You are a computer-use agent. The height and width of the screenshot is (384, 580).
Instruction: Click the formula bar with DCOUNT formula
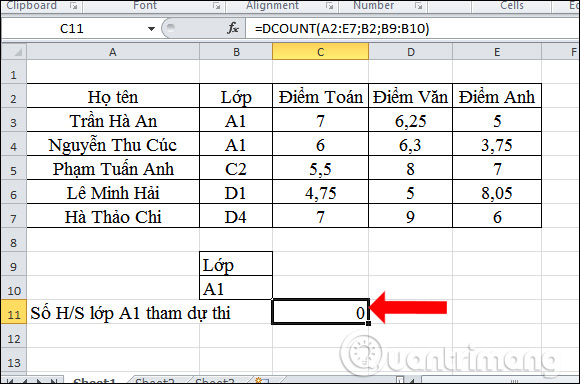click(x=412, y=28)
